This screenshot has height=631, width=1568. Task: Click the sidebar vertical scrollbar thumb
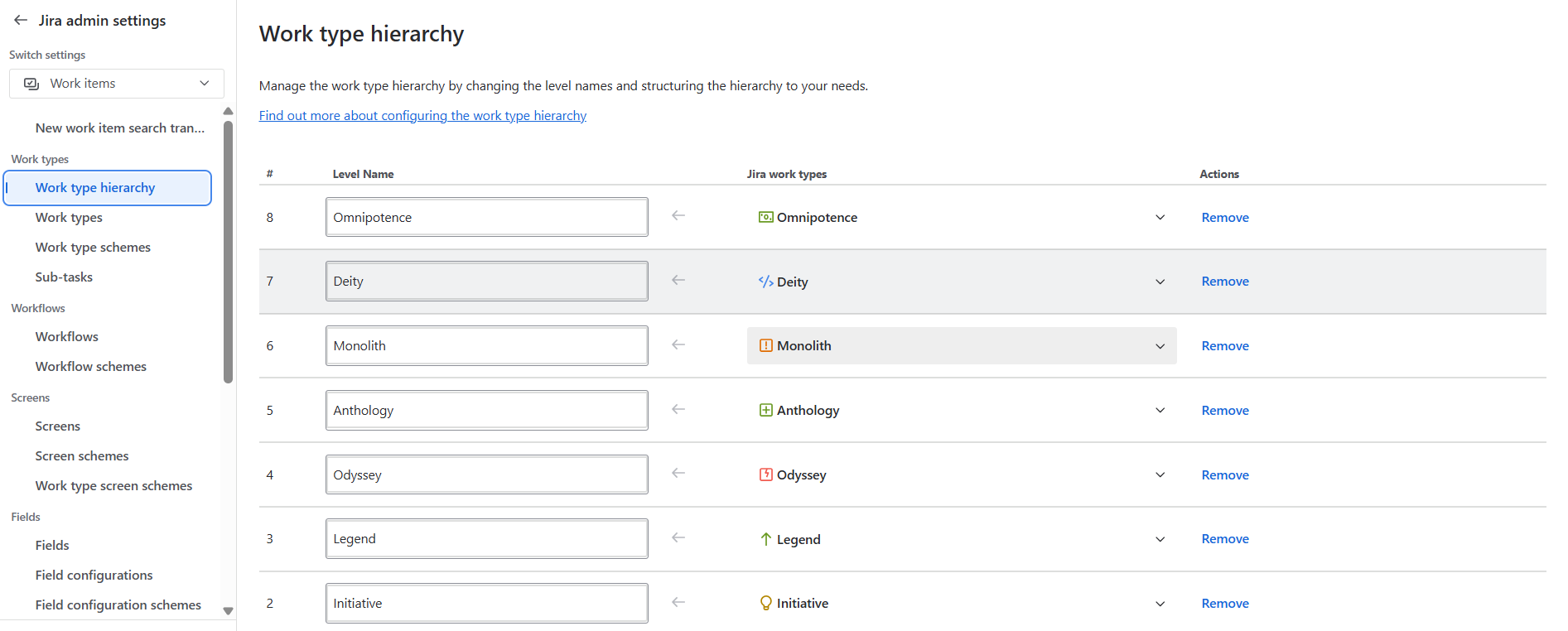[229, 253]
